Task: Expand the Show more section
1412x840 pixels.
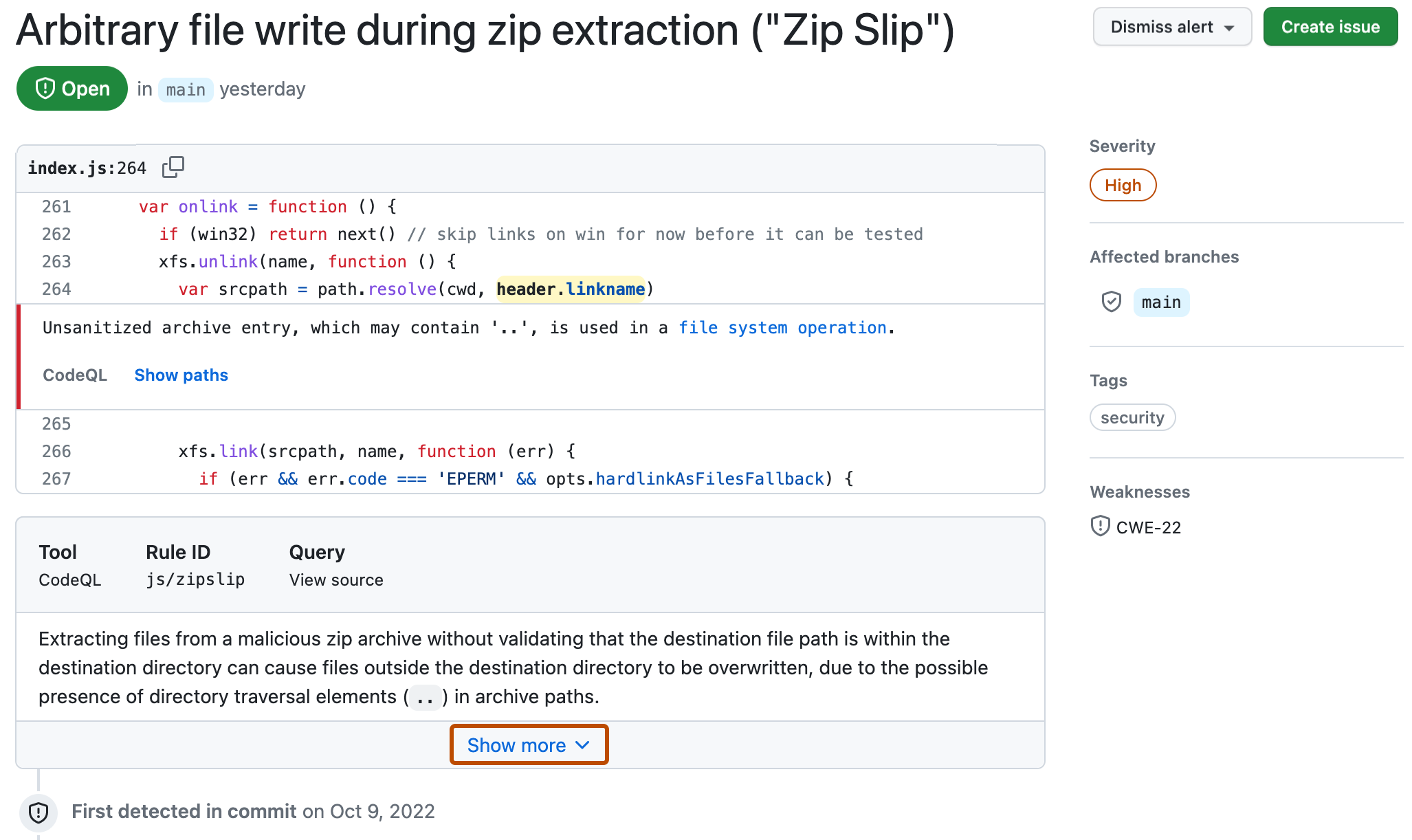Action: point(529,744)
